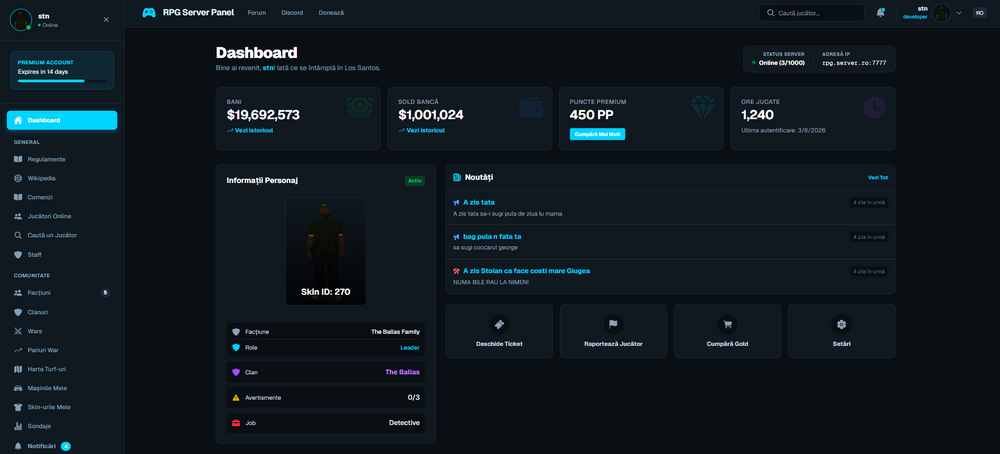Open Forum in top navigation
Screen dimensions: 1000x454
(256, 13)
